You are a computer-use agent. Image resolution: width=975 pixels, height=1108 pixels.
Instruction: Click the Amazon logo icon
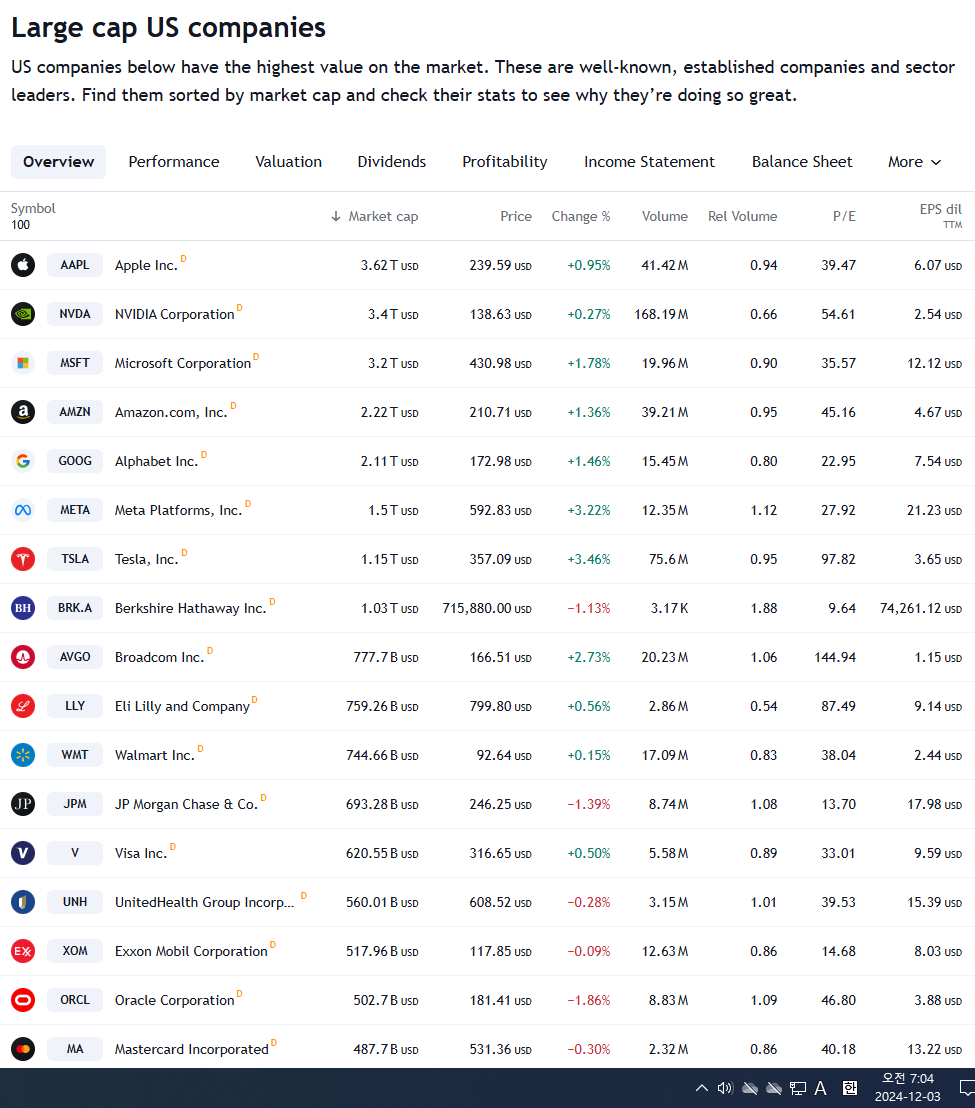coord(23,412)
